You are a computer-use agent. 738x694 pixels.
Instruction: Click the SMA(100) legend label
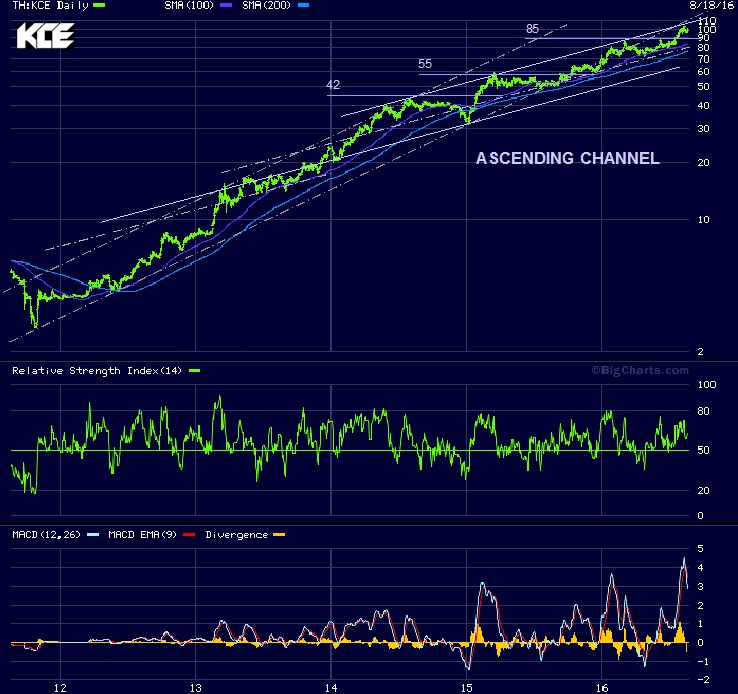[189, 6]
